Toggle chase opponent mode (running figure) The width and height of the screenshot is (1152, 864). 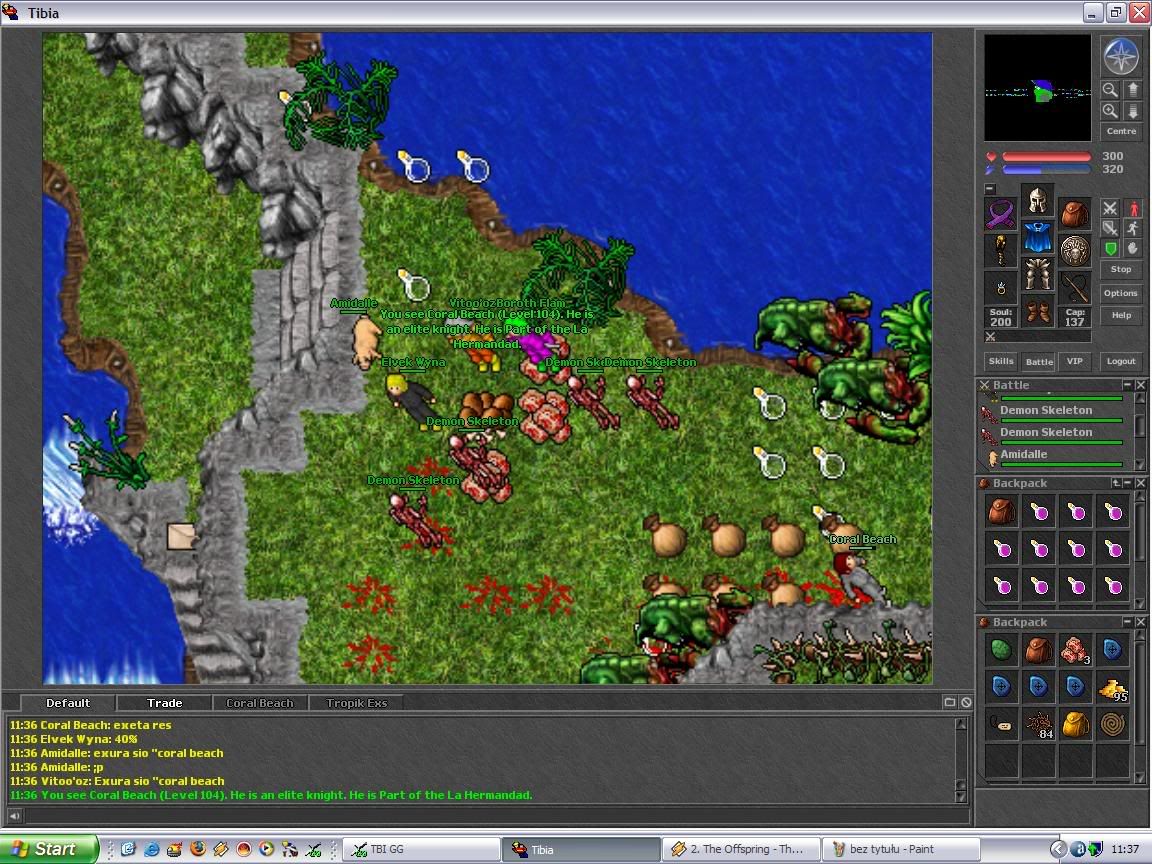(x=1133, y=228)
